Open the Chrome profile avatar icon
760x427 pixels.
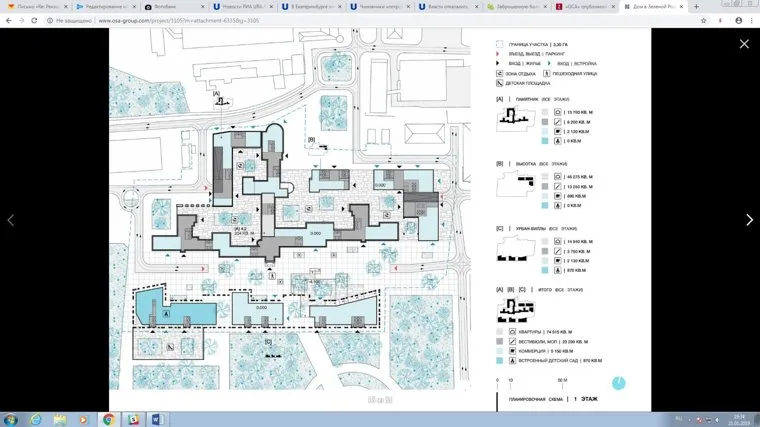coord(738,19)
